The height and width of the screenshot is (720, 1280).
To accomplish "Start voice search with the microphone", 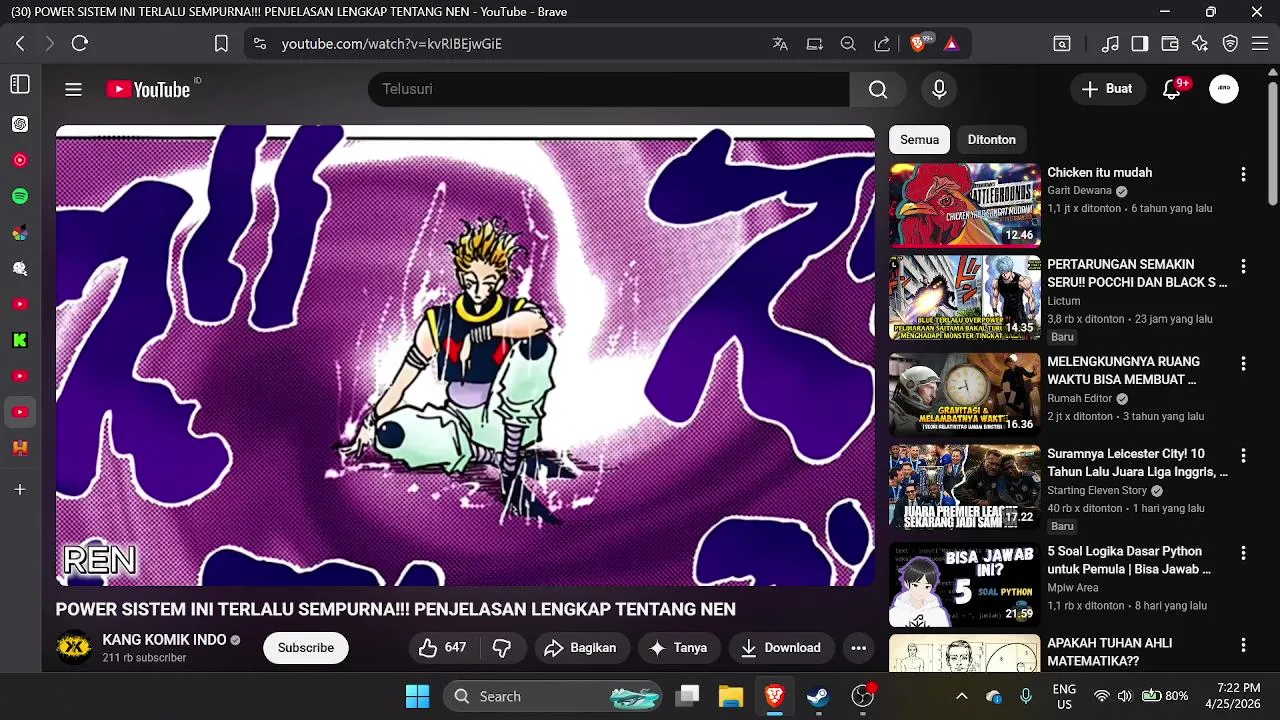I will (x=939, y=89).
